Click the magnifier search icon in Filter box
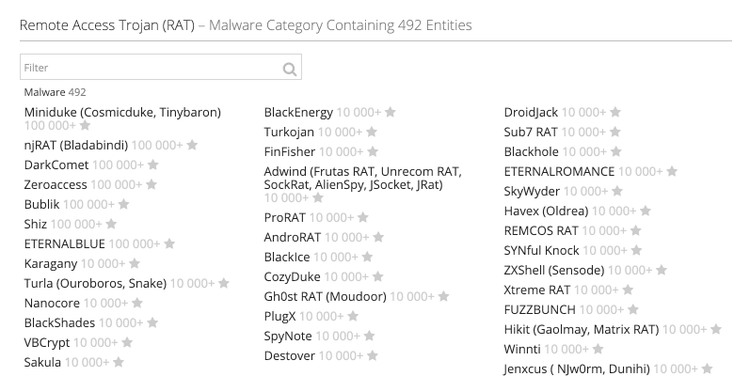 (x=289, y=69)
